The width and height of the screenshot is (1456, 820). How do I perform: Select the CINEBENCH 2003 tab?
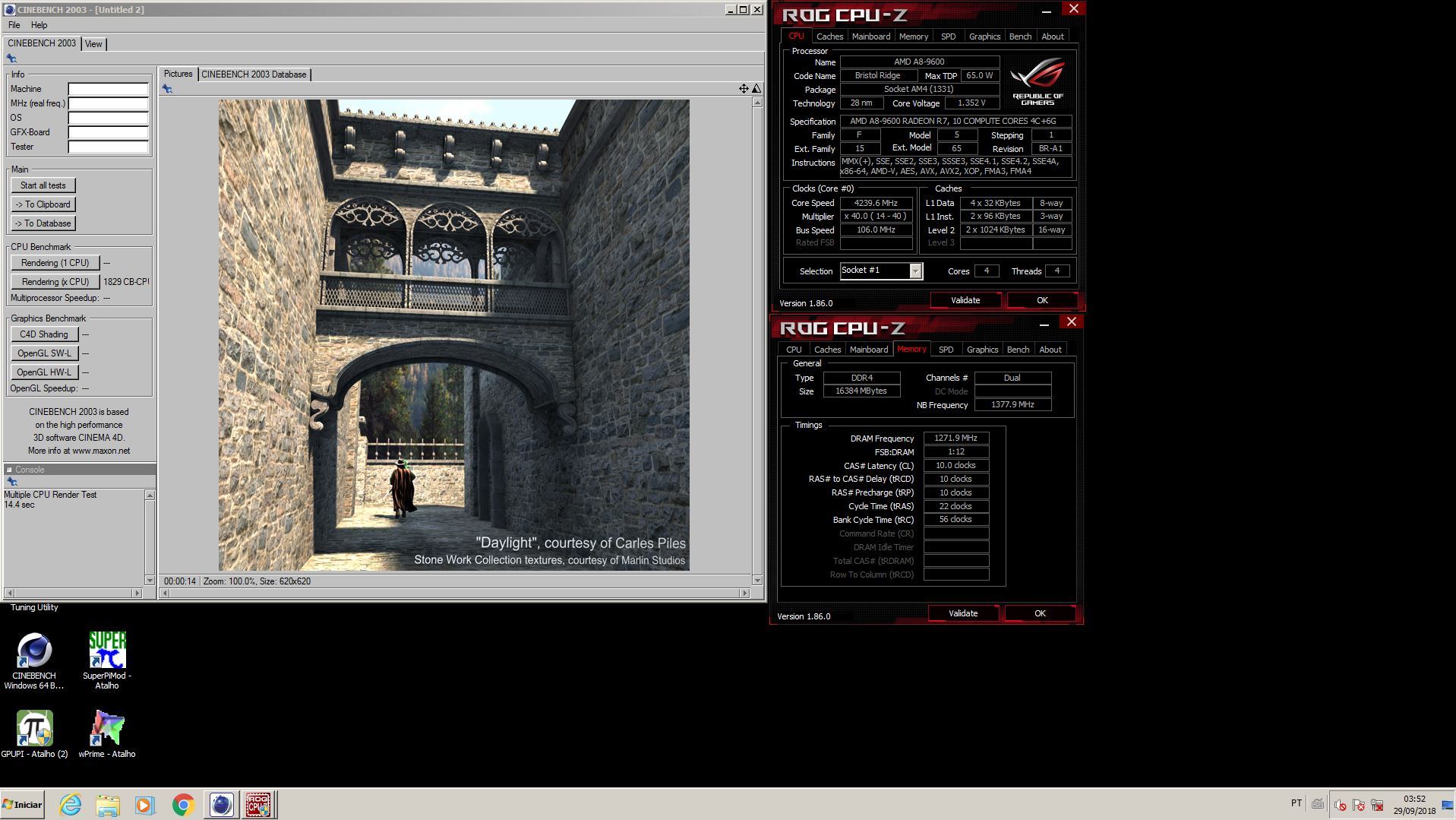click(42, 43)
